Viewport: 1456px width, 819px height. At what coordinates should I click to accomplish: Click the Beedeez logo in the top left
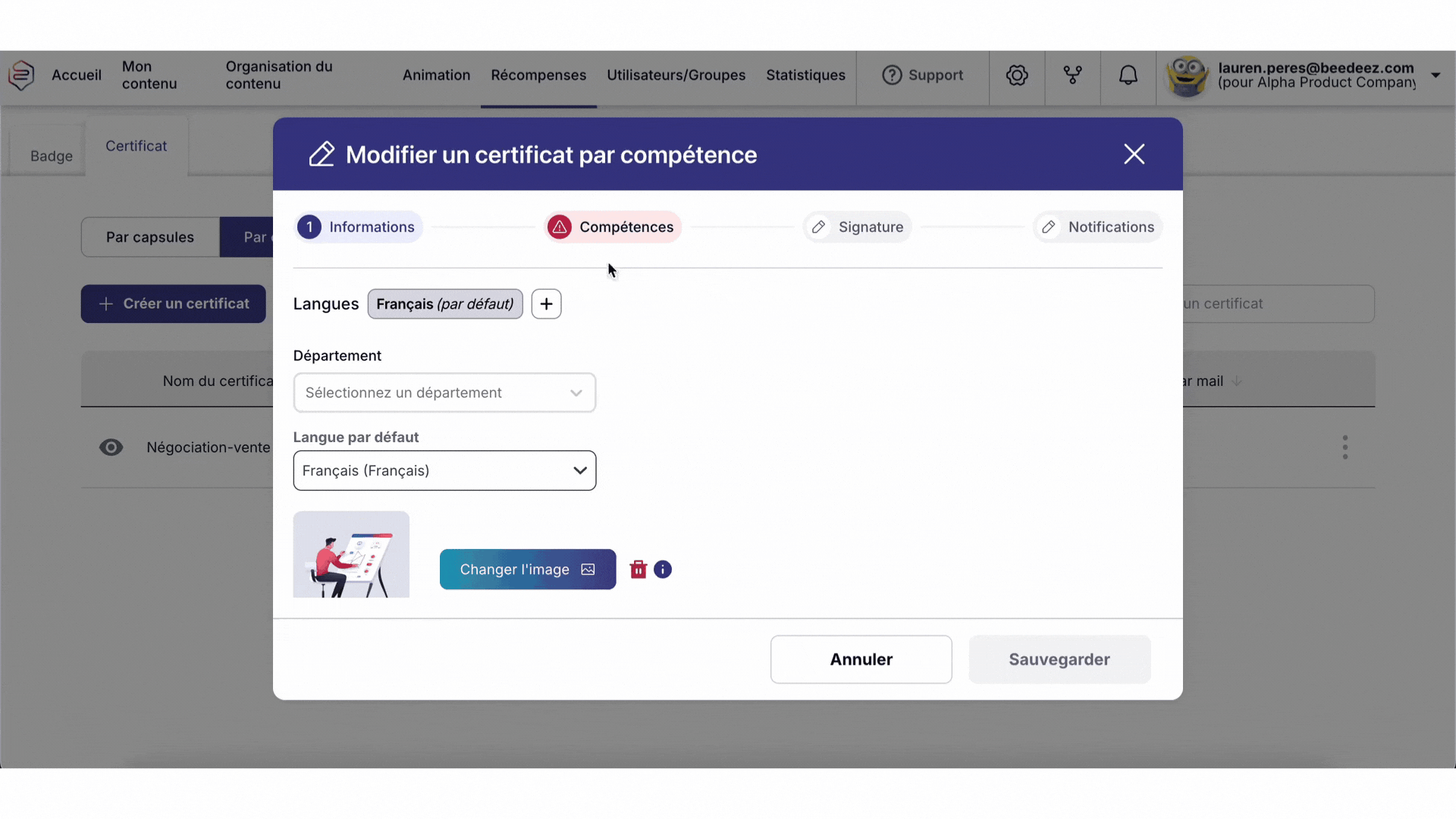click(22, 75)
